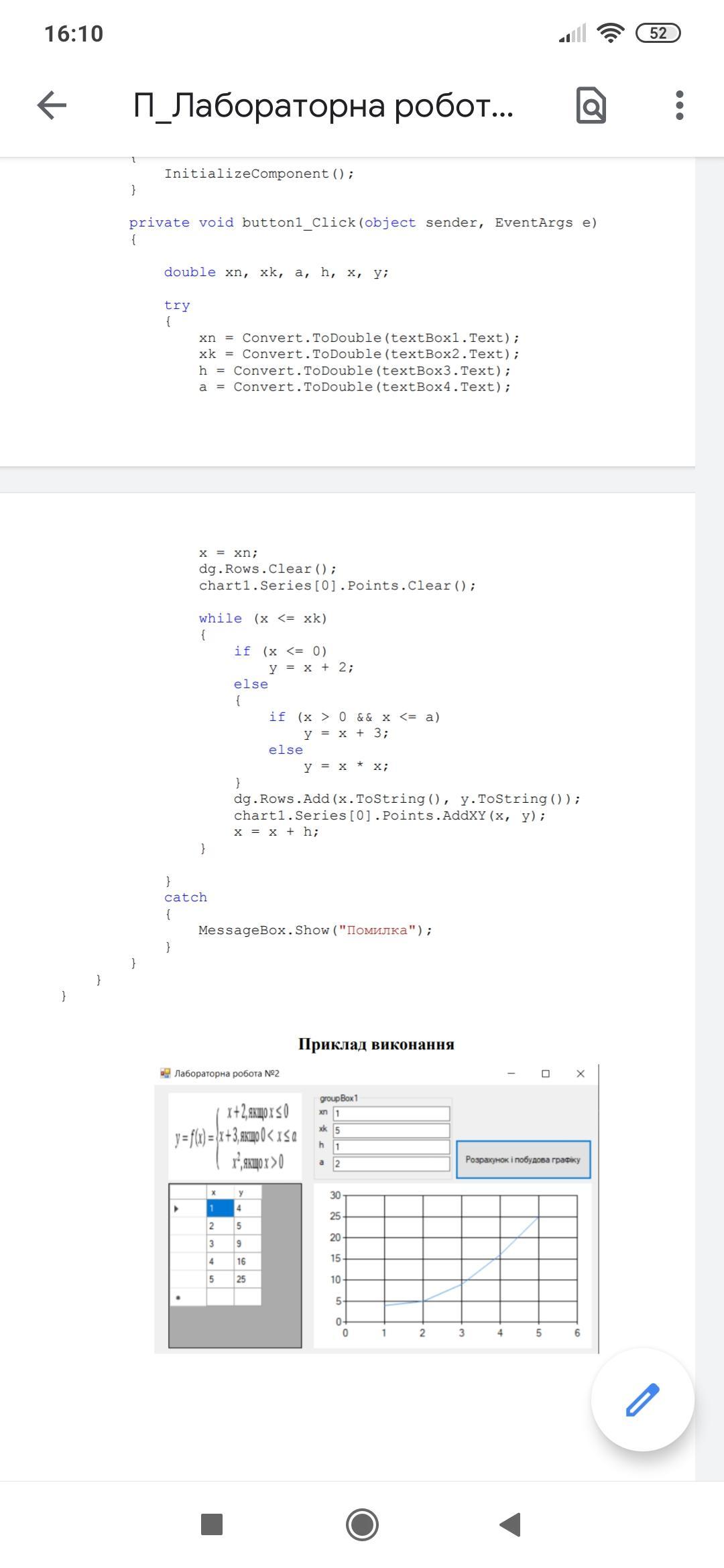Tap the document title П_Лабораторна робот…
Screen dimensions: 724x1568
pyautogui.click(x=323, y=105)
